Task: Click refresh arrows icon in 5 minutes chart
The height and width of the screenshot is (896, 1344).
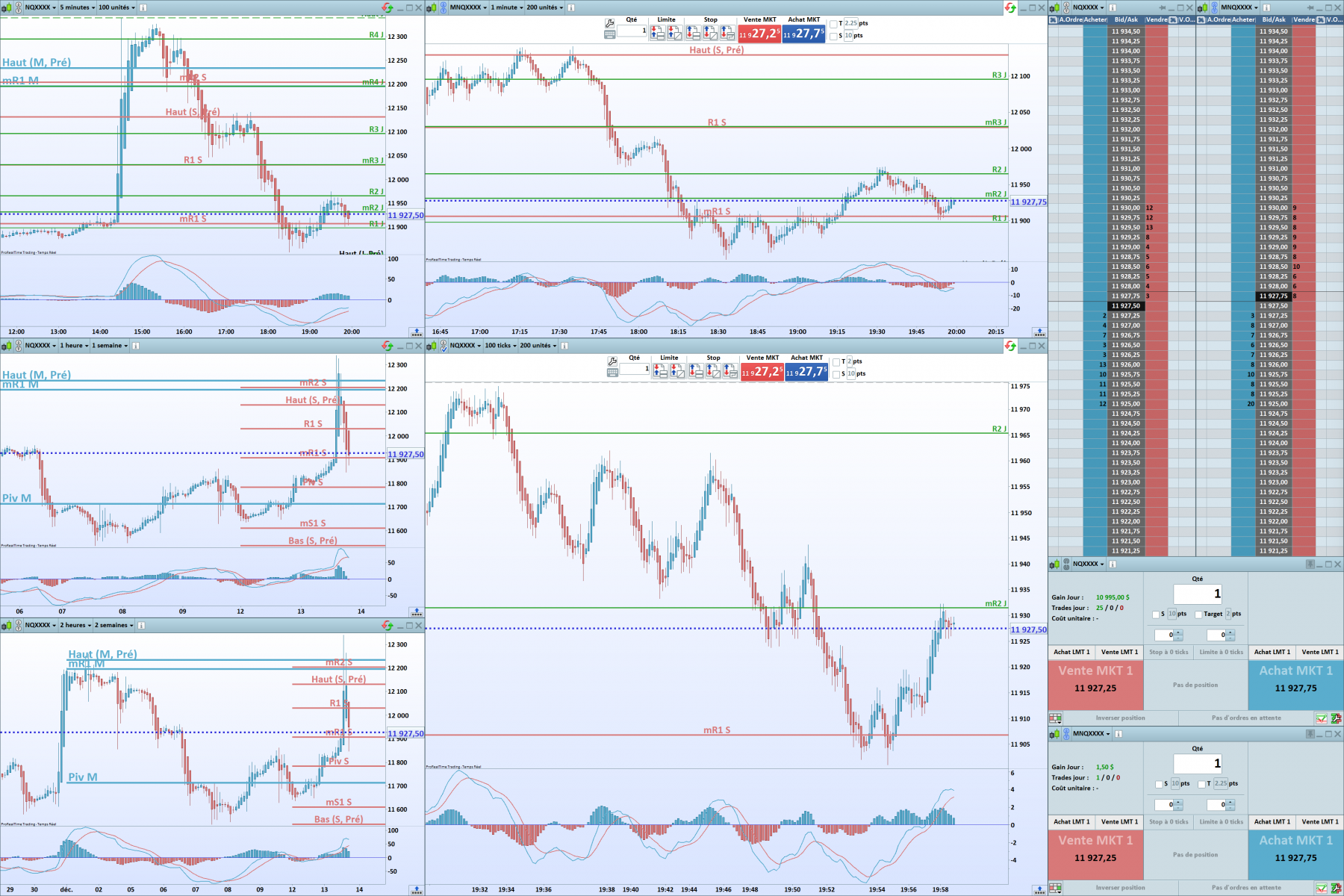Action: coord(387,7)
